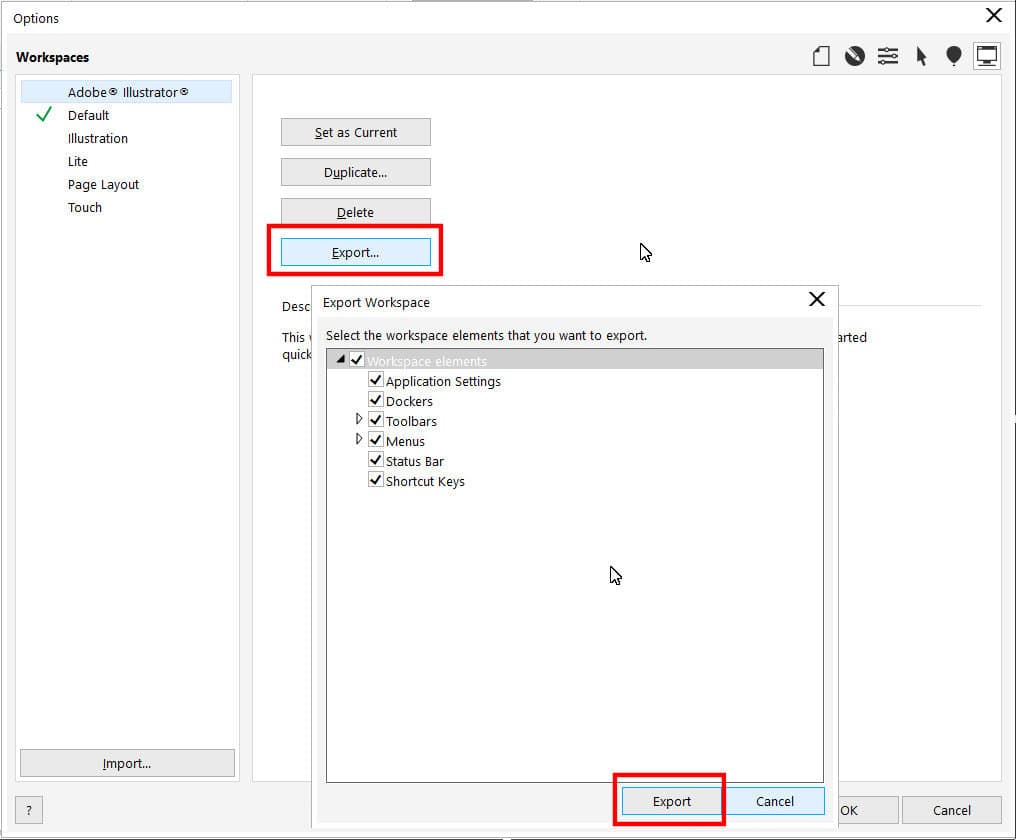Collapse the Workspace elements root node

point(341,360)
